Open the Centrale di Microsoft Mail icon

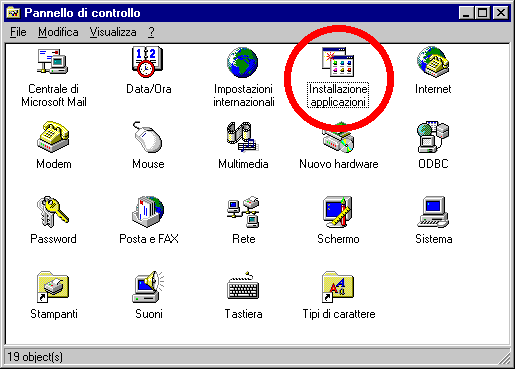coord(53,61)
